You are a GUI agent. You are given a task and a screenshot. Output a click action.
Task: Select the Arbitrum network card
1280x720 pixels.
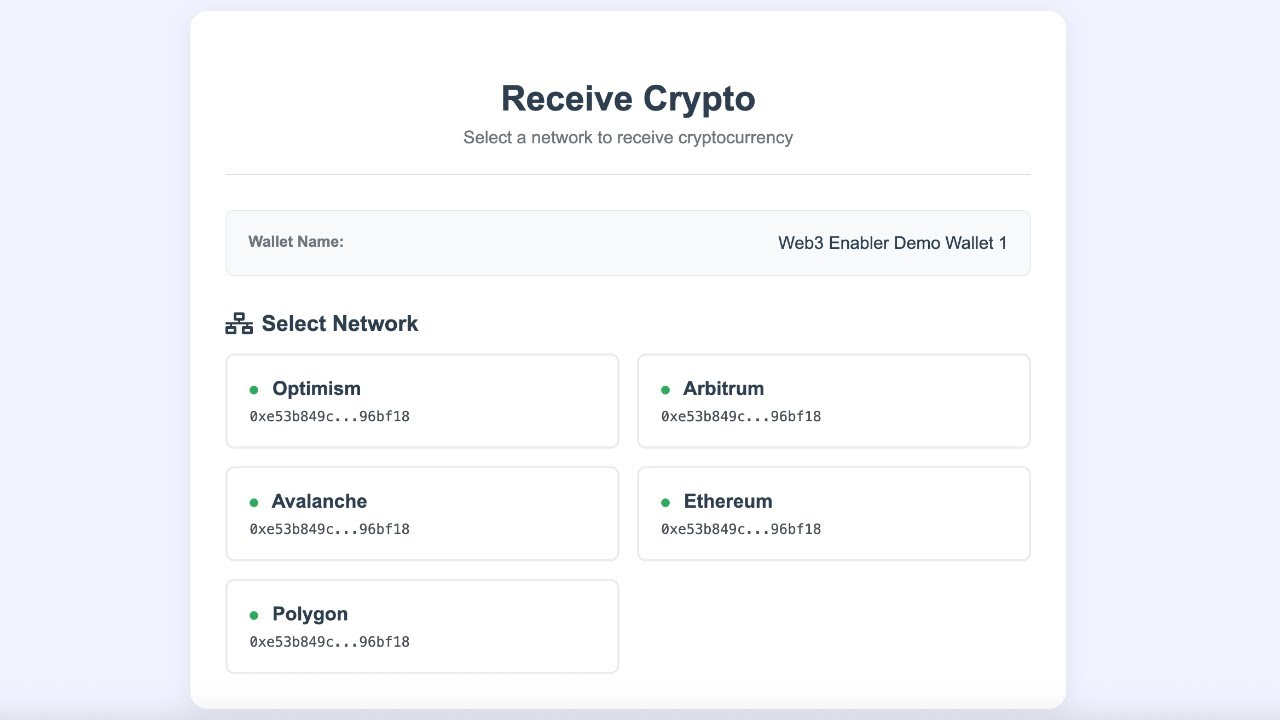pyautogui.click(x=834, y=401)
